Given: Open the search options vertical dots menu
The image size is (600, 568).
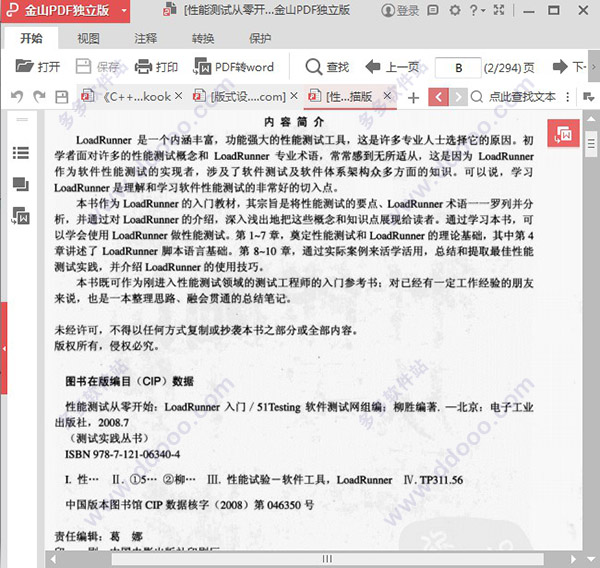Looking at the screenshot, I should (568, 97).
